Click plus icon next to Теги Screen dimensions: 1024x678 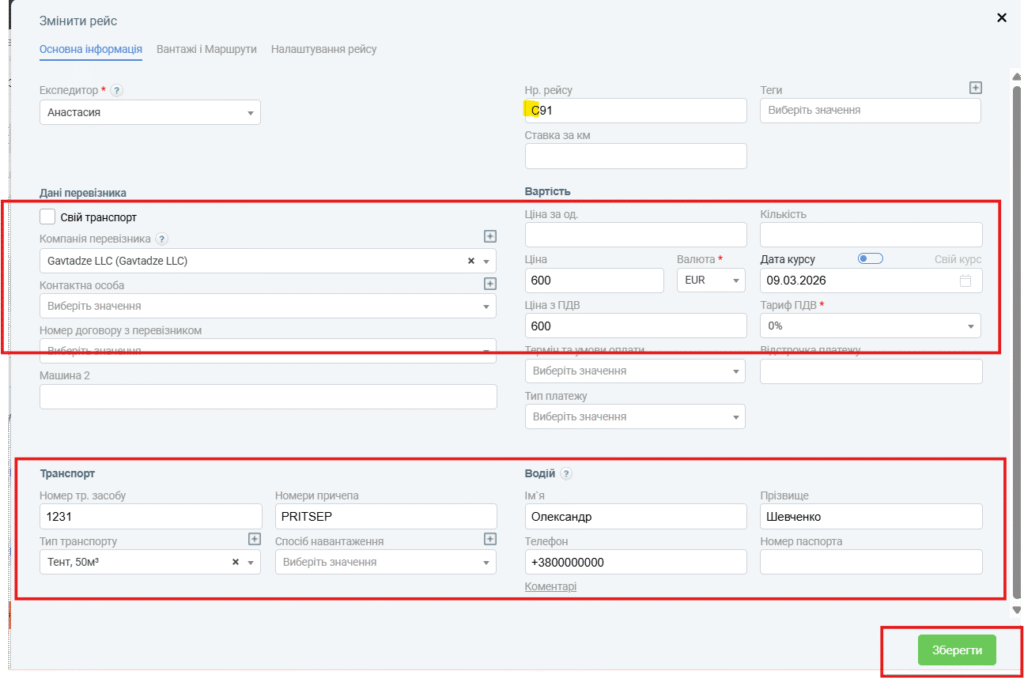976,88
